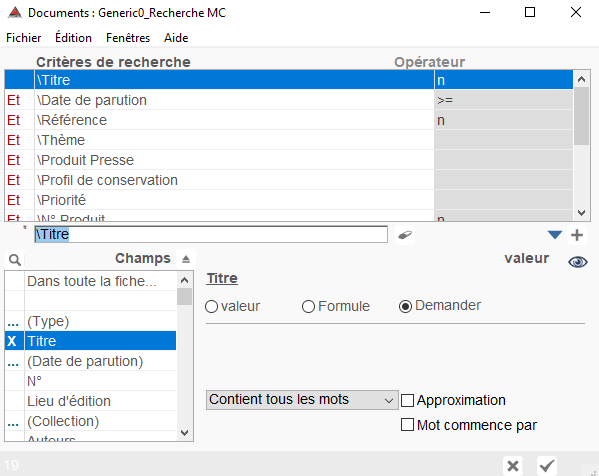This screenshot has height=476, width=599.
Task: Confirm the search with the checkmark icon
Action: click(x=547, y=466)
